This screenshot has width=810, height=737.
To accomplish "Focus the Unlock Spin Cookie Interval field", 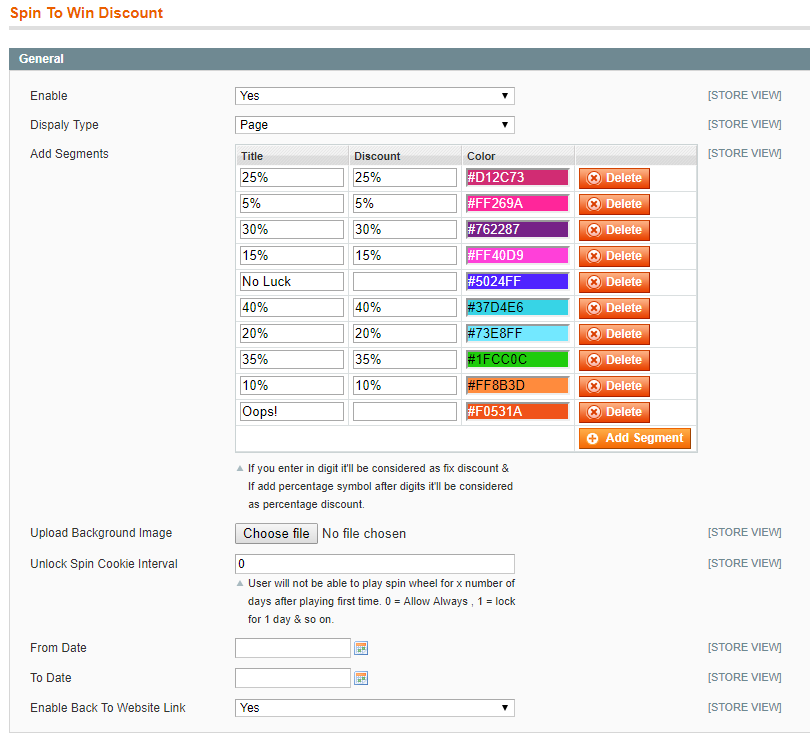I will 374,564.
